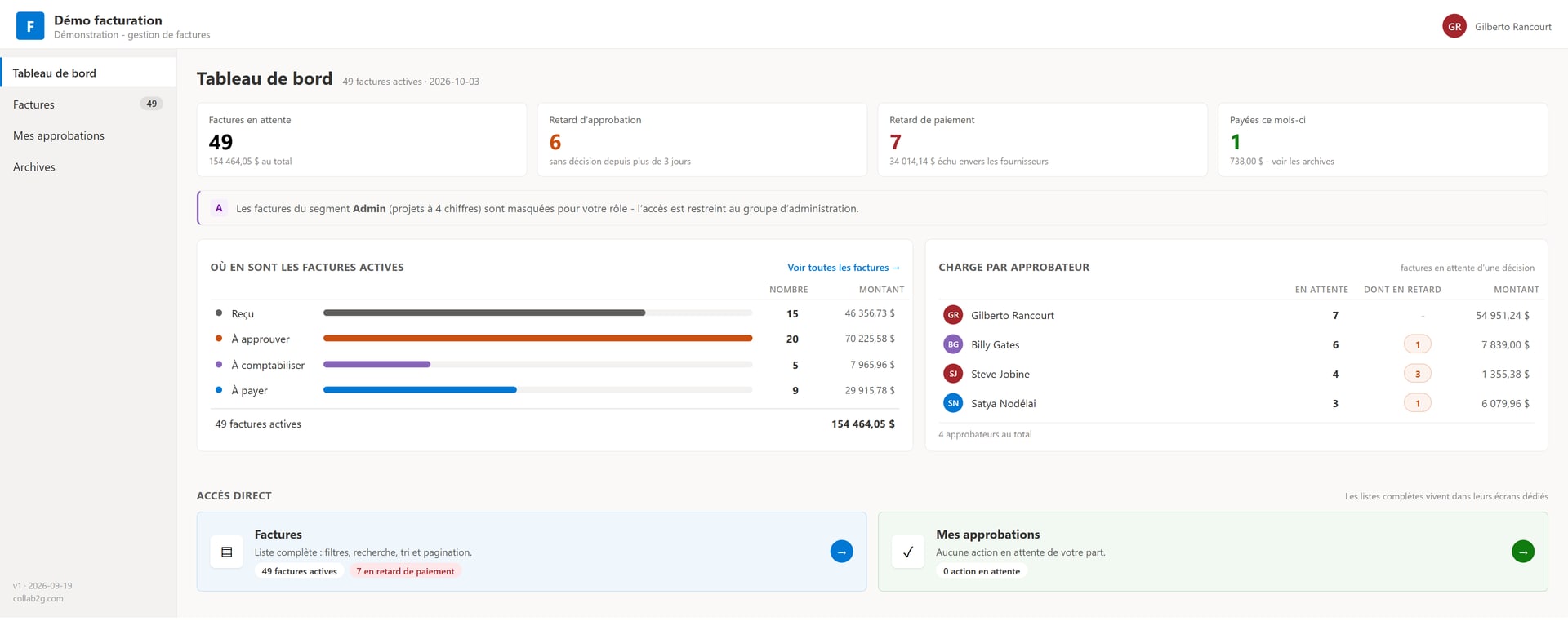Click the Gilberto Rancourt name in header
The width and height of the screenshot is (1568, 621).
point(1512,27)
